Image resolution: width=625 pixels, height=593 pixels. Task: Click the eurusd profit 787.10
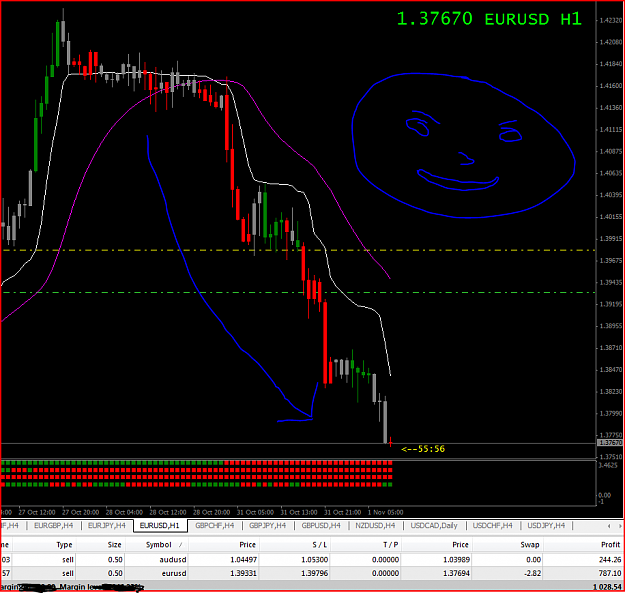click(610, 573)
